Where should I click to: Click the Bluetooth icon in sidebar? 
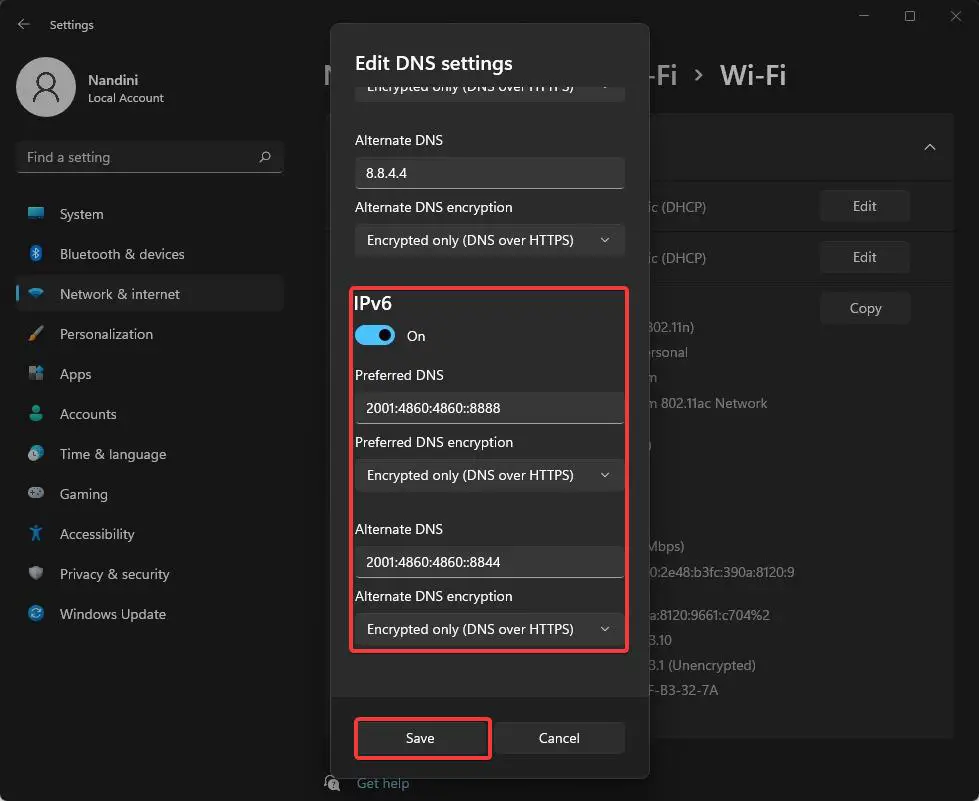coord(36,253)
